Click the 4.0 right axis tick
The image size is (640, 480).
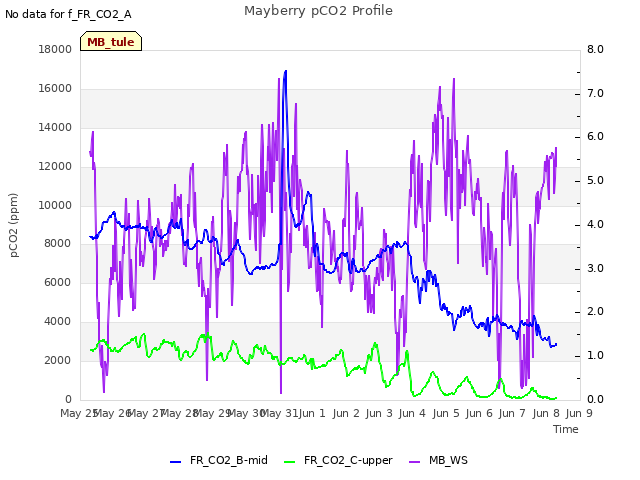[596, 224]
